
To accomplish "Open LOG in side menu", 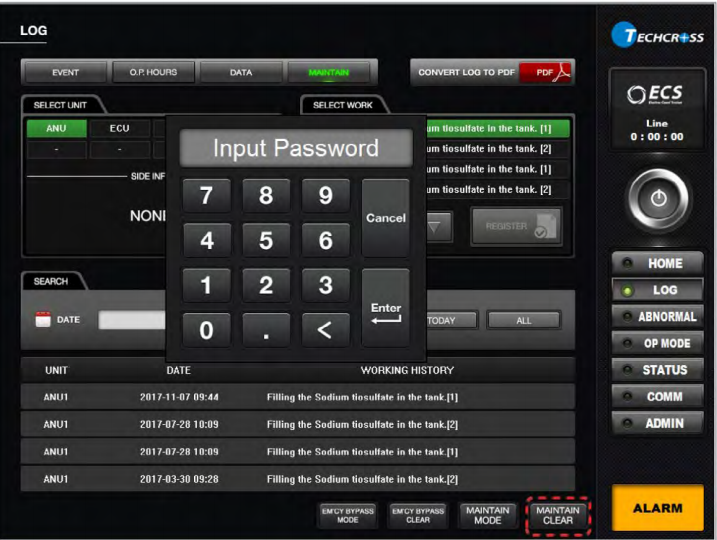I will pos(658,289).
